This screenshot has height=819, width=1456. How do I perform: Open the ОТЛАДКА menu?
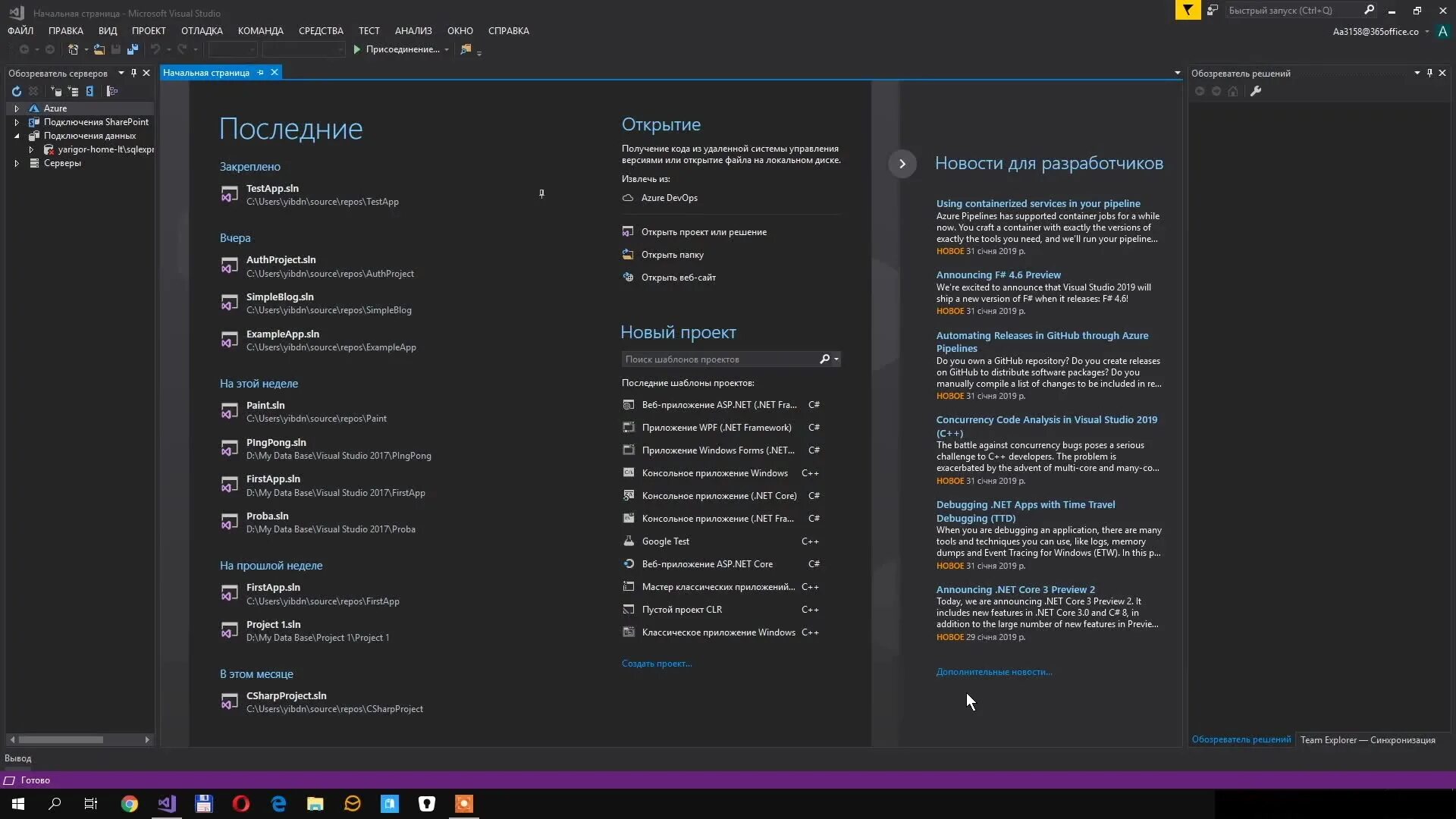202,31
